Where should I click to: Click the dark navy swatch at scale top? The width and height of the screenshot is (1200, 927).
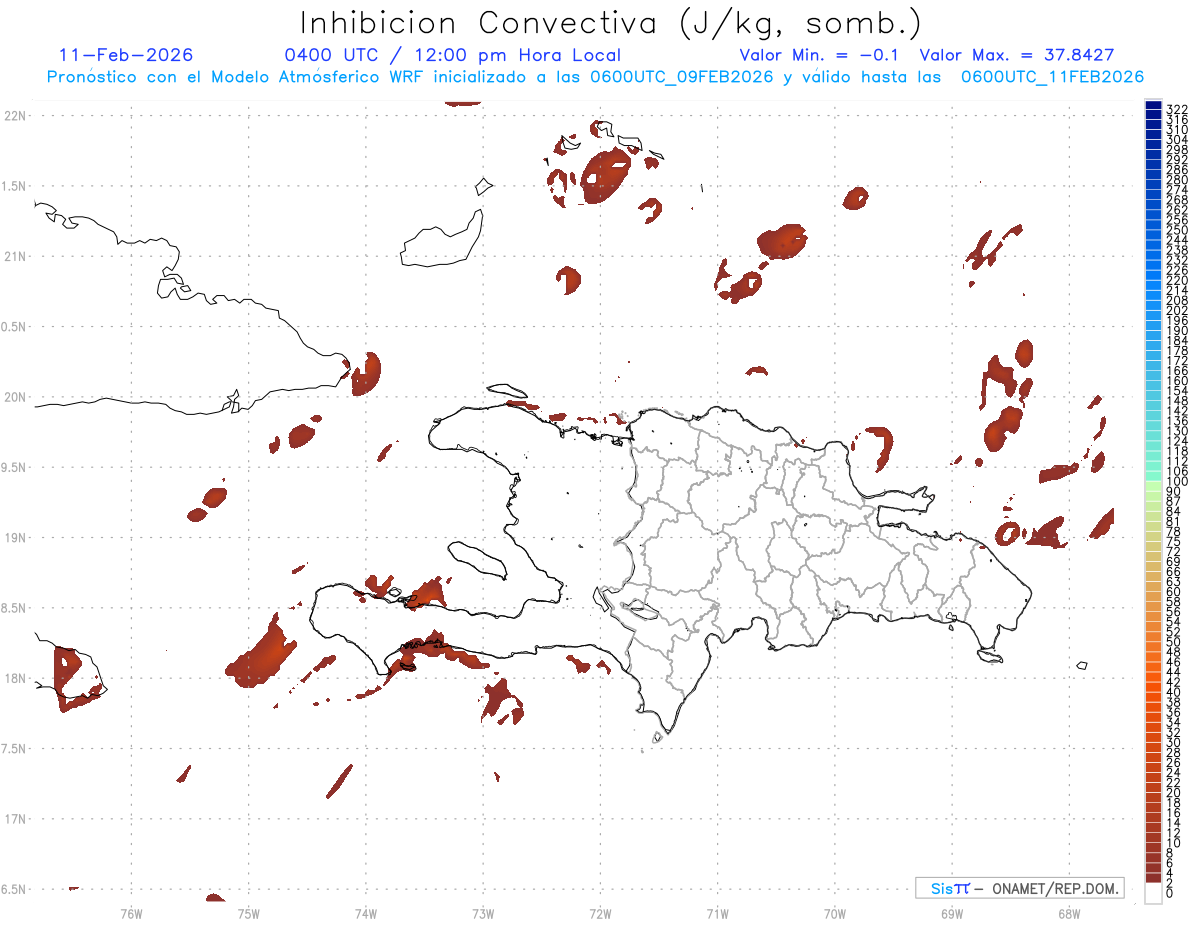click(x=1153, y=105)
